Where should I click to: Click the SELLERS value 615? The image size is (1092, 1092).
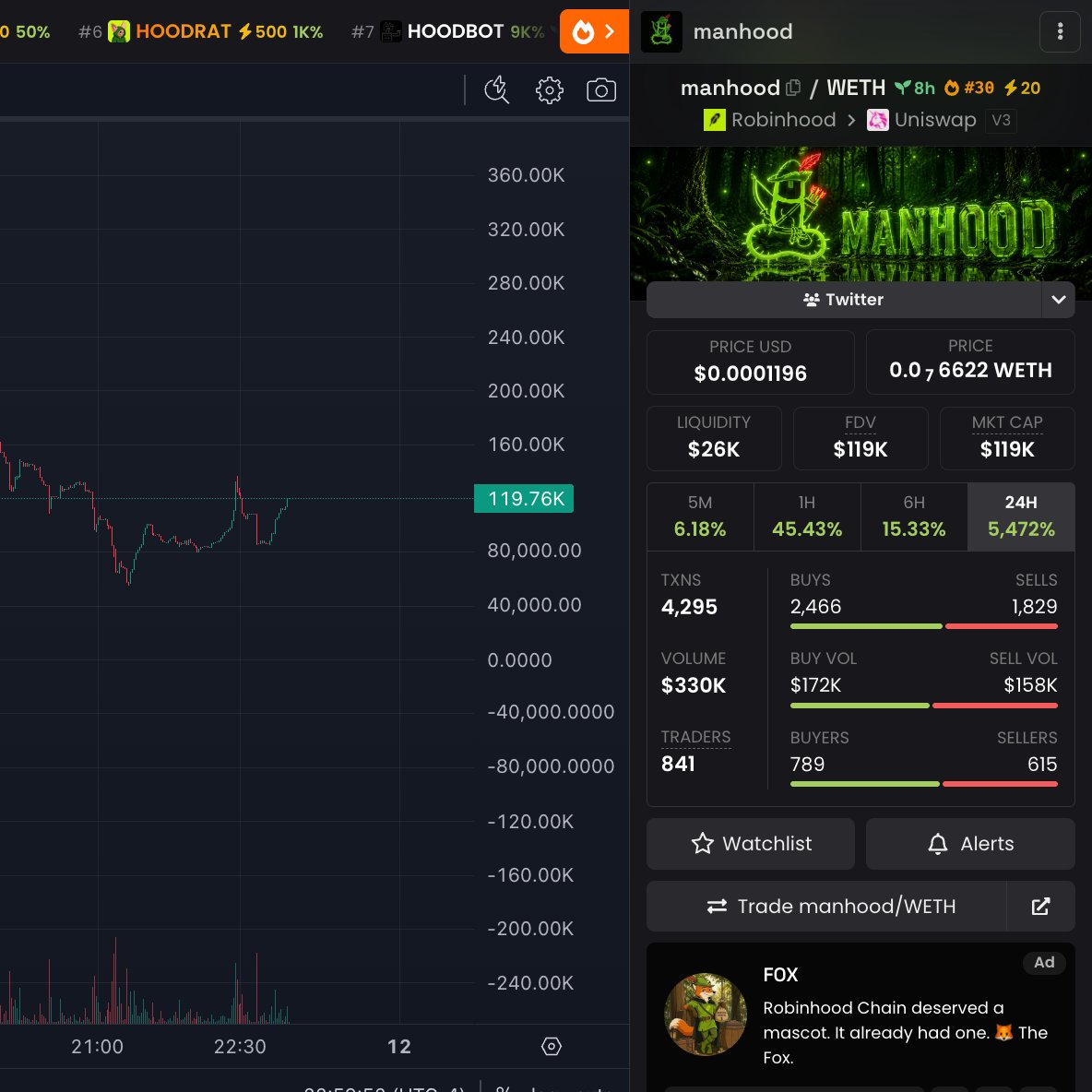(1042, 764)
